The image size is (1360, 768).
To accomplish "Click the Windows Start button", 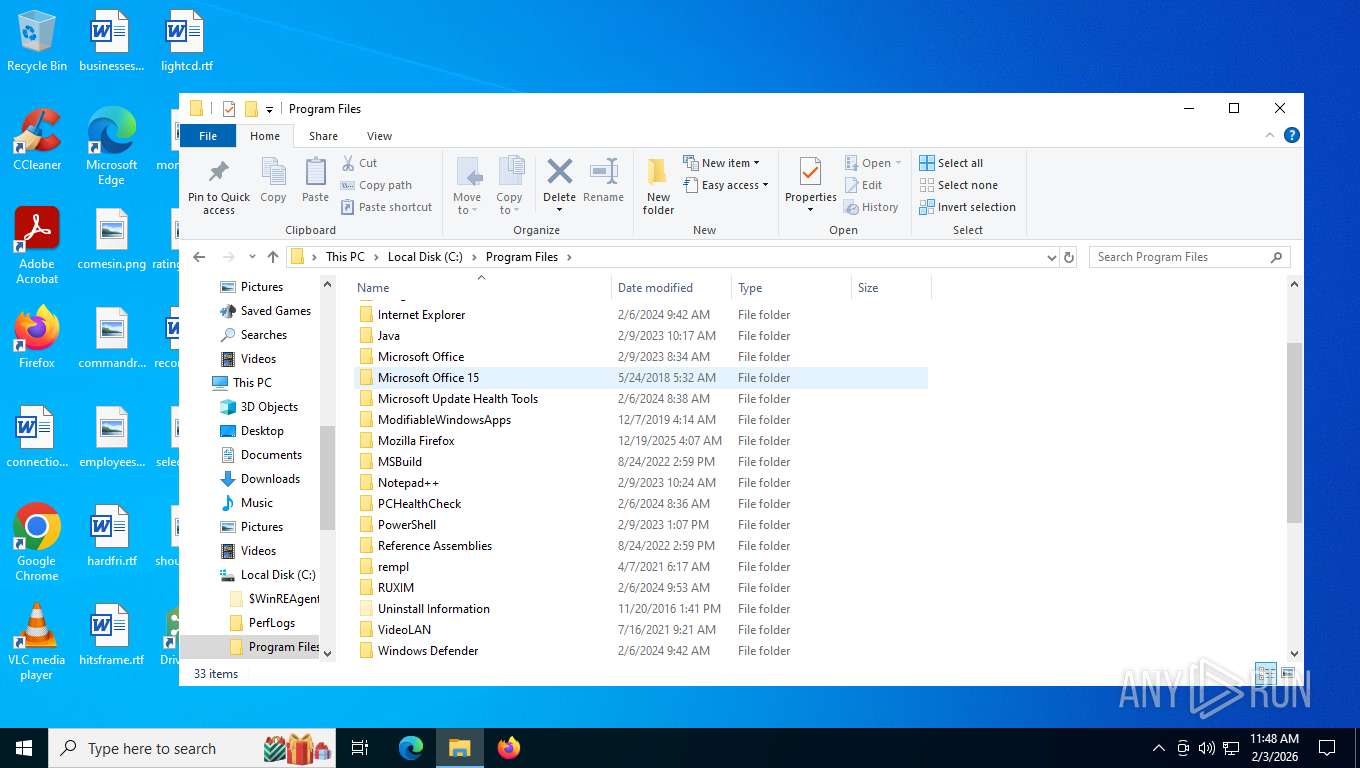I will tap(23, 748).
